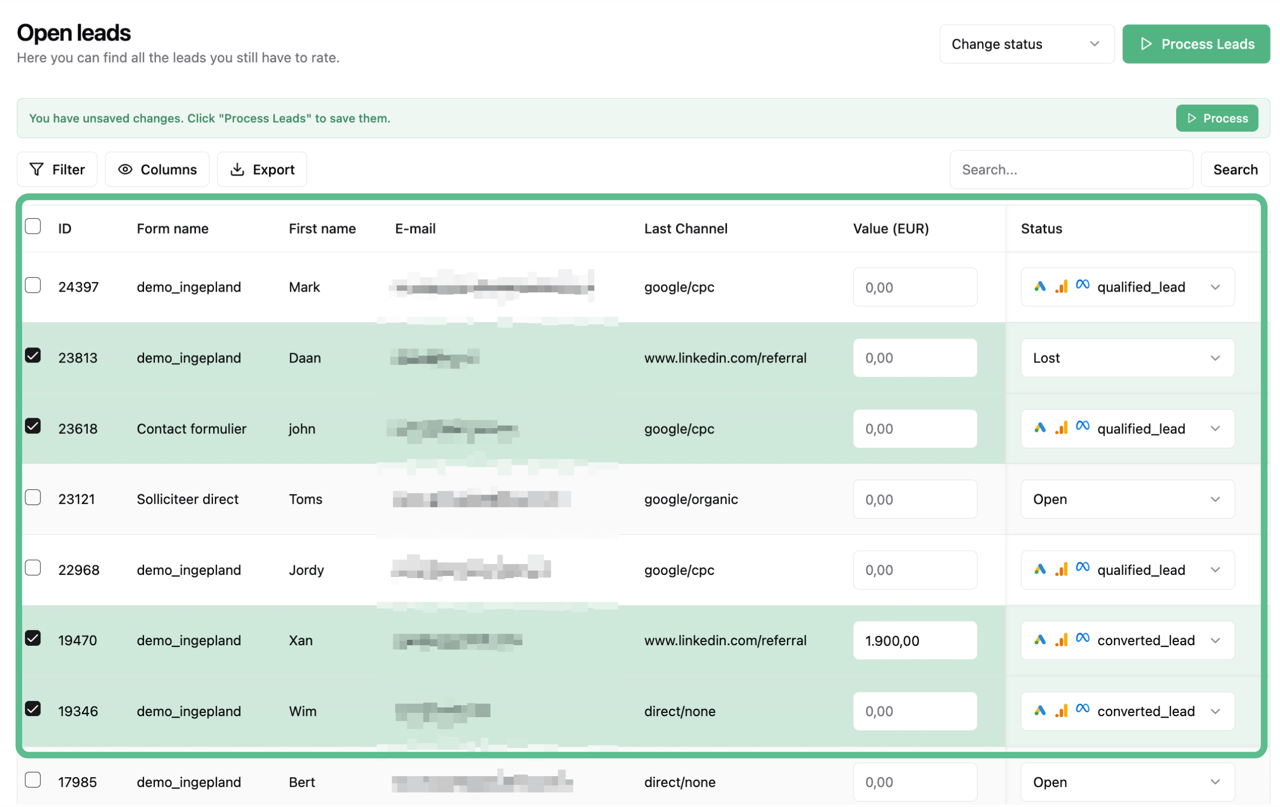
Task: Click the Form name column header
Action: (x=173, y=229)
